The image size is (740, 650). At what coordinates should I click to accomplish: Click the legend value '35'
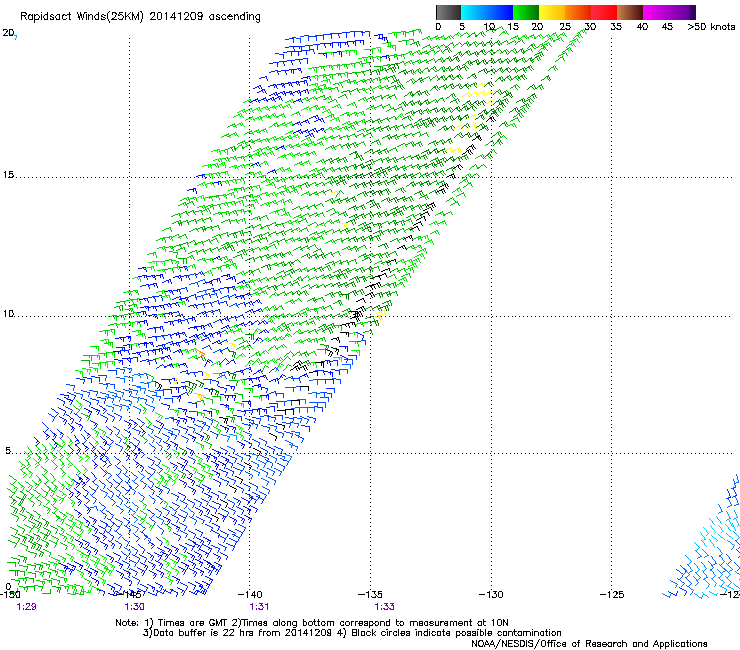(x=616, y=27)
